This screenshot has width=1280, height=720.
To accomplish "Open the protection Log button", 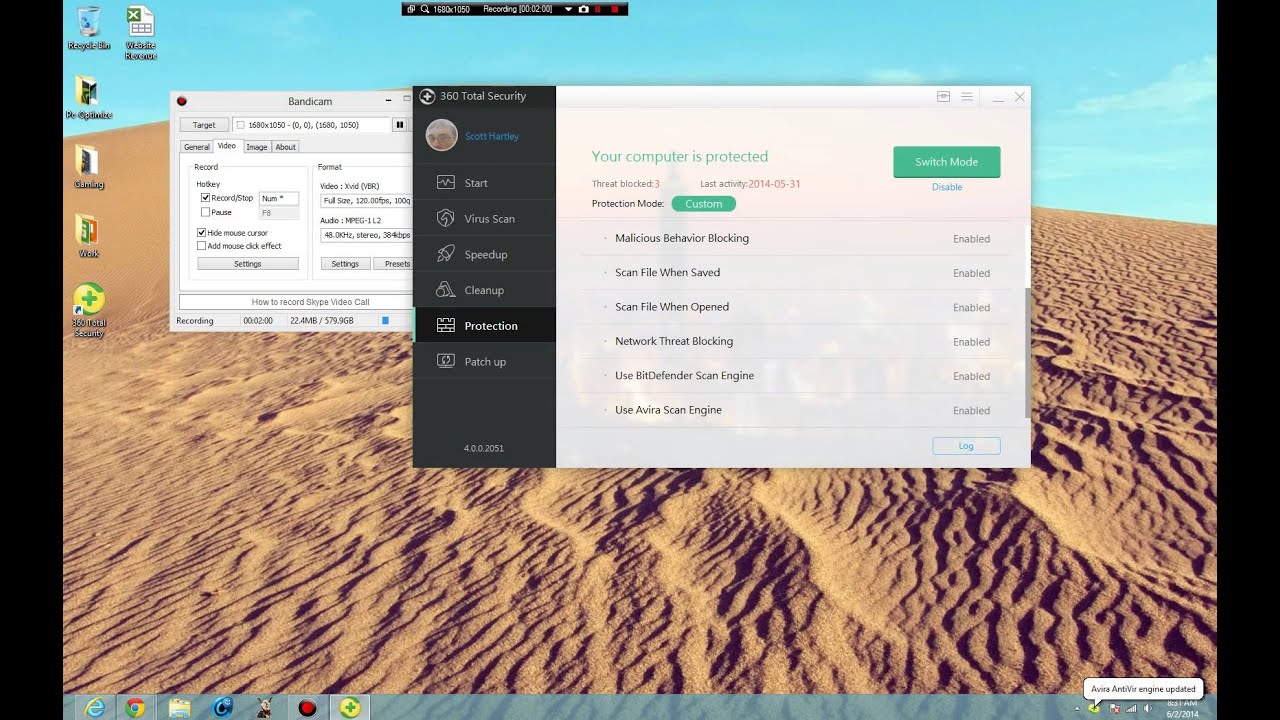I will point(966,446).
